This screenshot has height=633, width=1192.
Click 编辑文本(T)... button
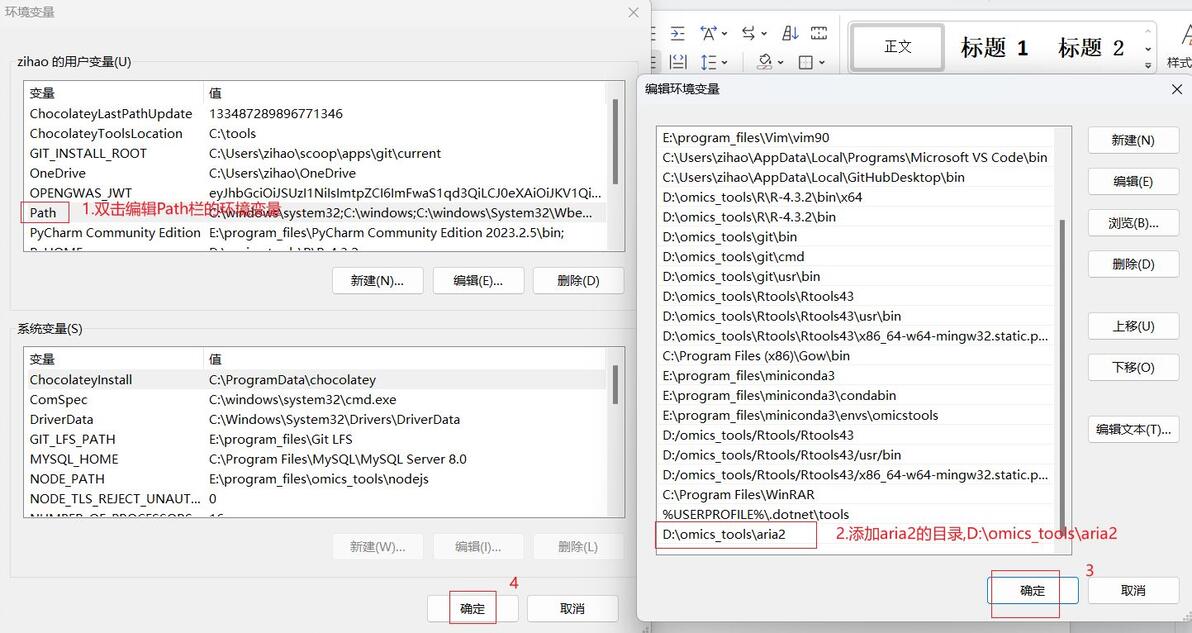coord(1133,429)
